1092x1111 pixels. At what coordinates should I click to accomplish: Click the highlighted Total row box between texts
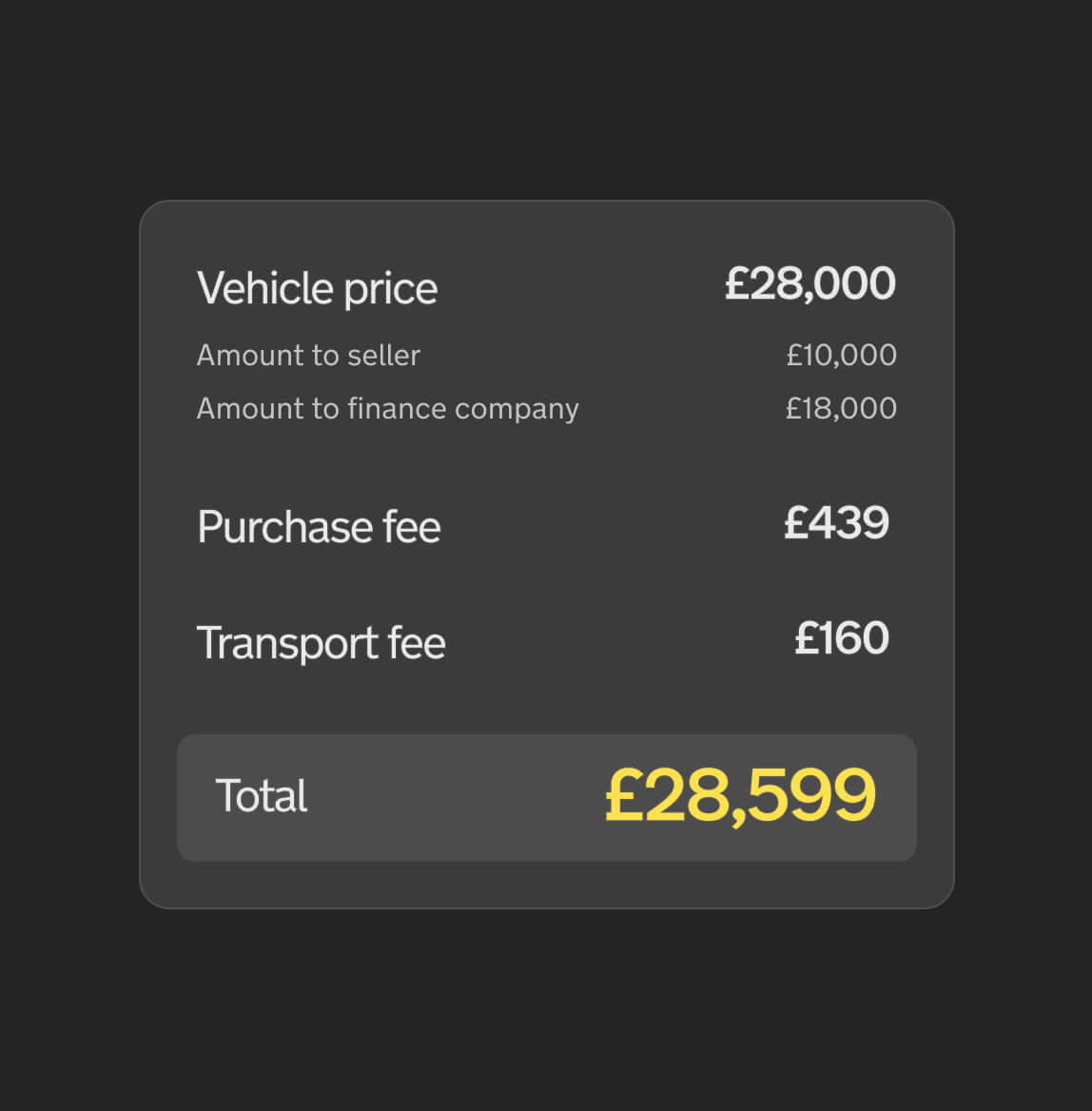(x=454, y=798)
